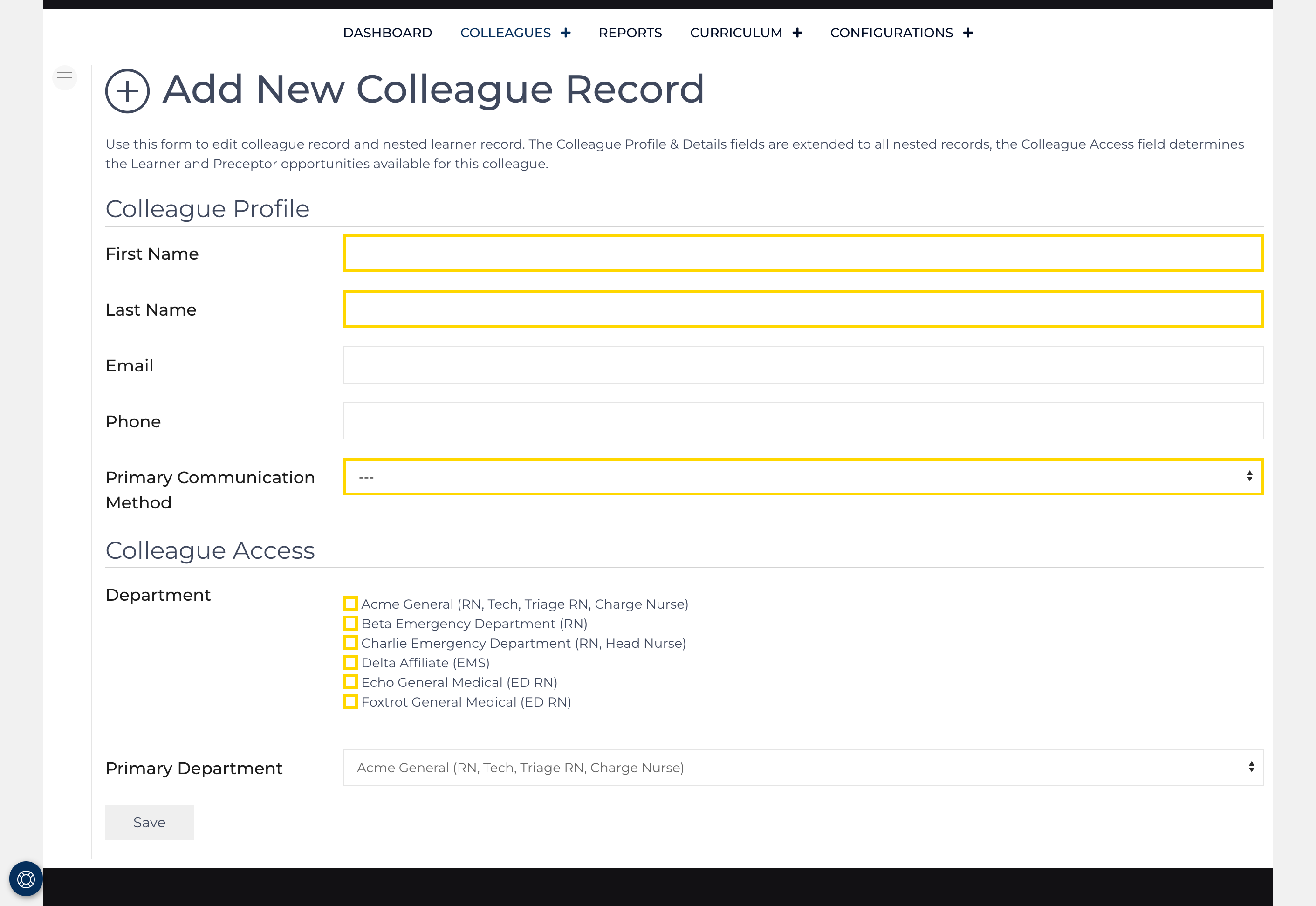1316x906 pixels.
Task: Select Colleagues in the top navigation
Action: [x=506, y=32]
